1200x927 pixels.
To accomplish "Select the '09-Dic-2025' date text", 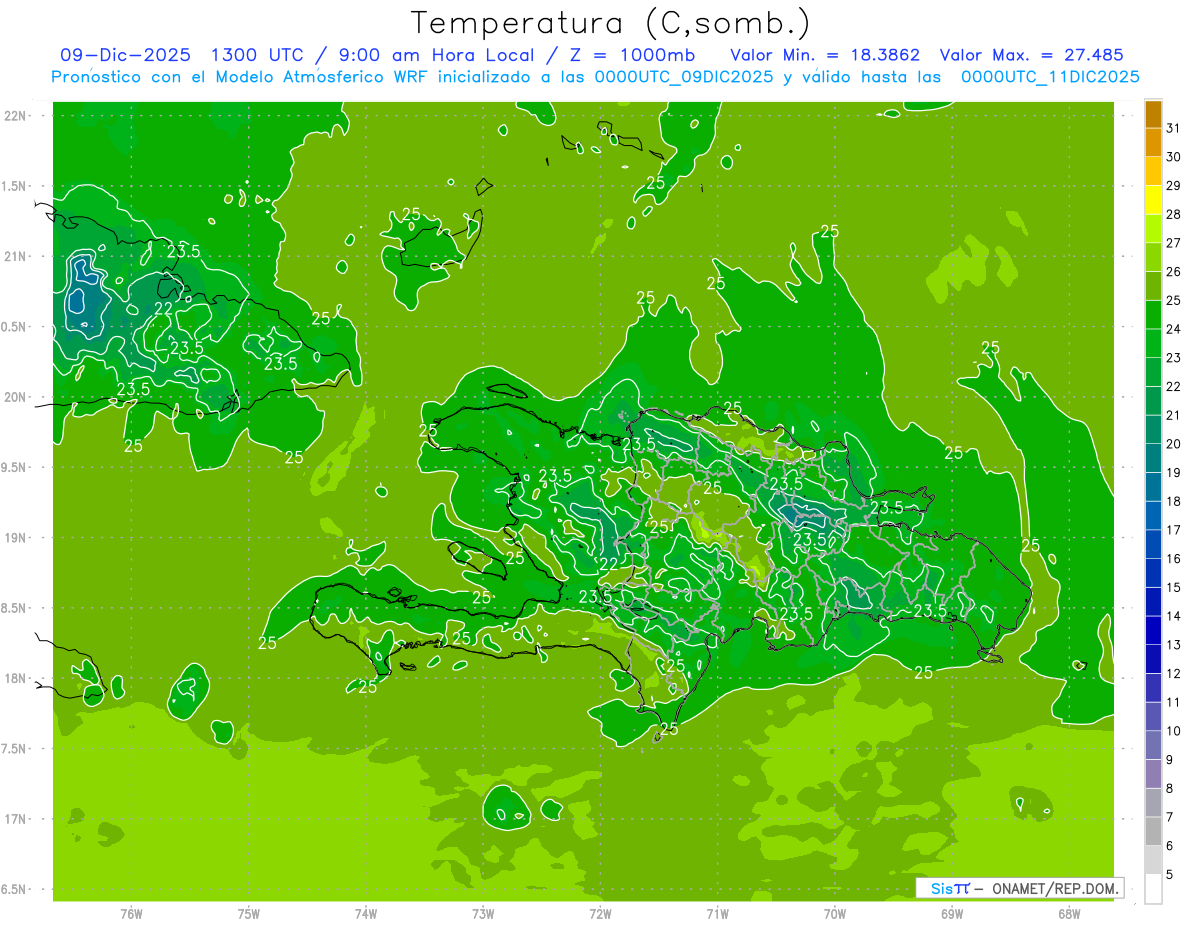I will pos(125,55).
